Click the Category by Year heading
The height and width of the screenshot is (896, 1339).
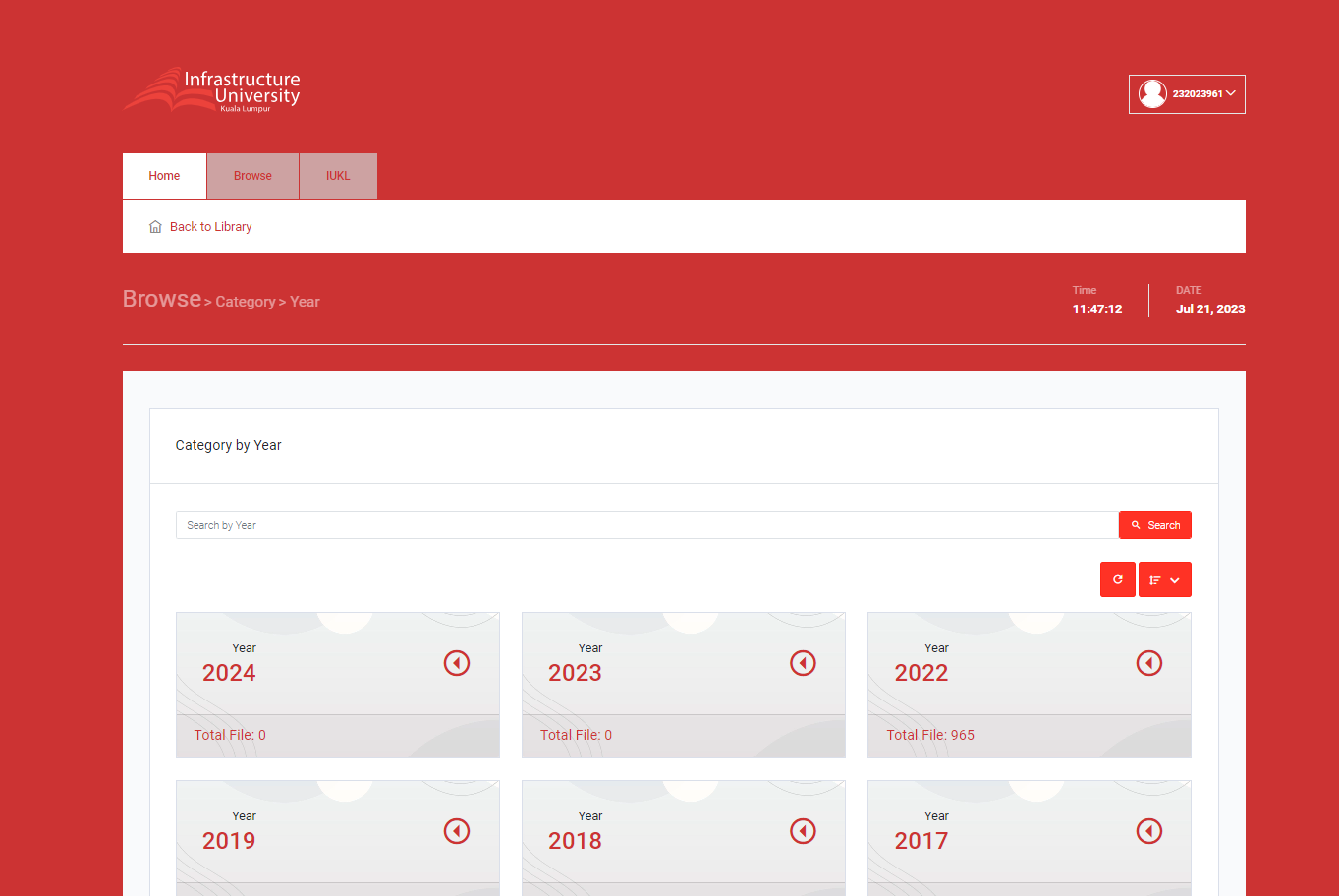pos(228,445)
